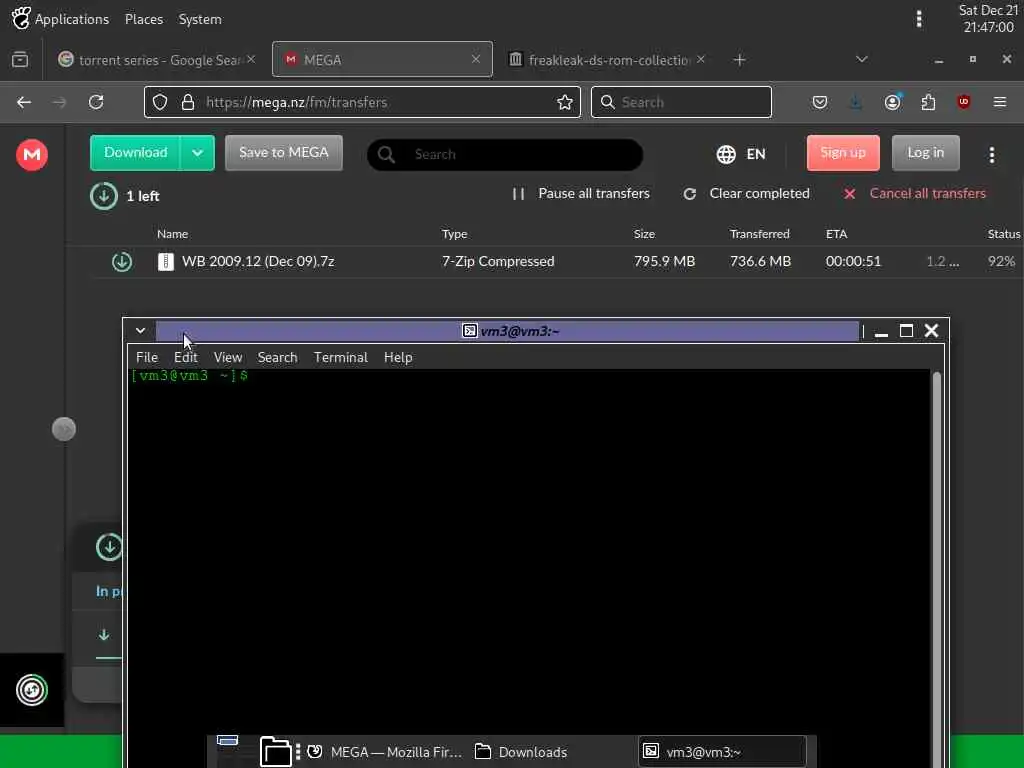Screen dimensions: 1024x768
Task: Click the MEGA logo icon
Action: coord(31,155)
